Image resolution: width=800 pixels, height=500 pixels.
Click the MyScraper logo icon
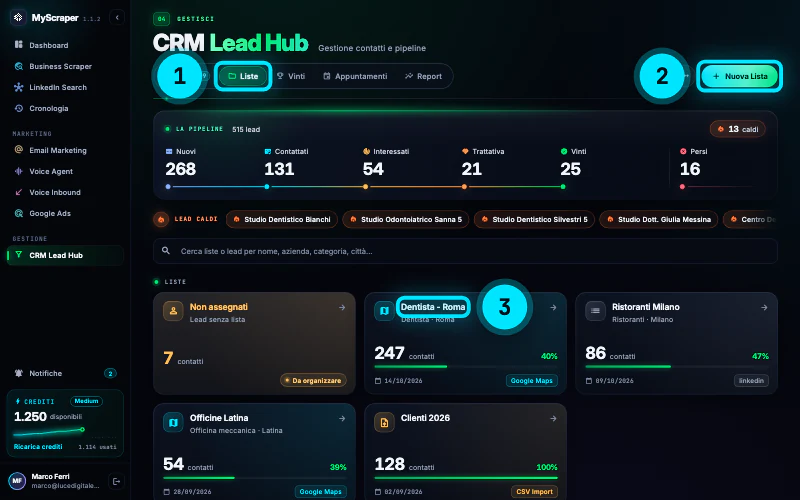point(18,17)
